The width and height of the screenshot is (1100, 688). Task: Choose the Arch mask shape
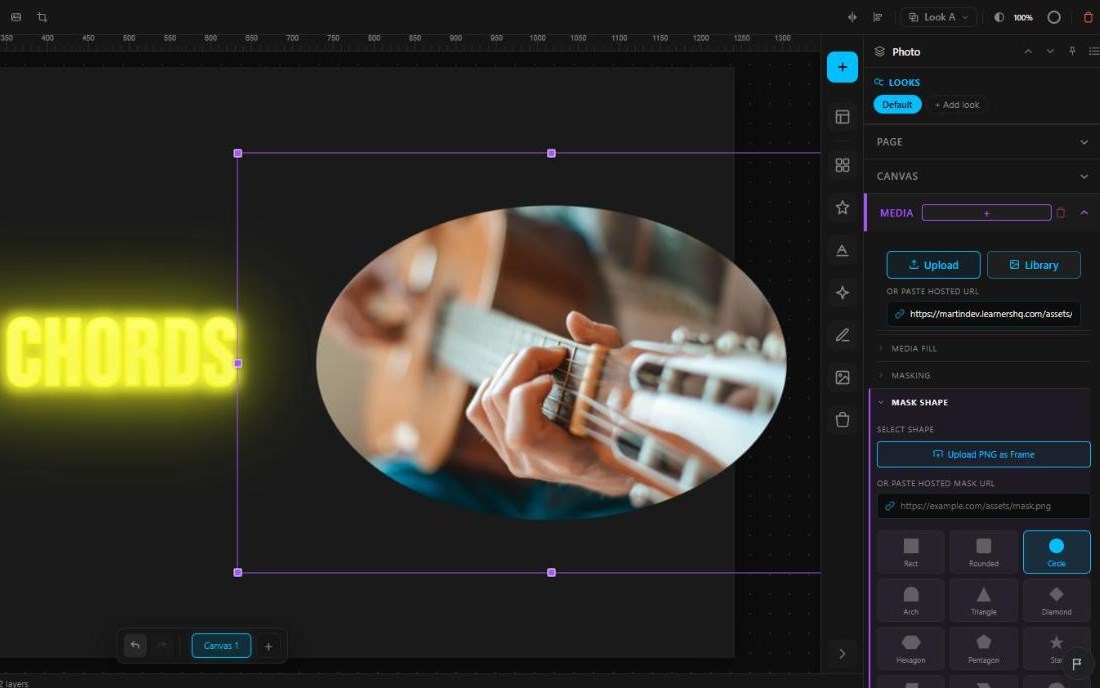[x=911, y=600]
